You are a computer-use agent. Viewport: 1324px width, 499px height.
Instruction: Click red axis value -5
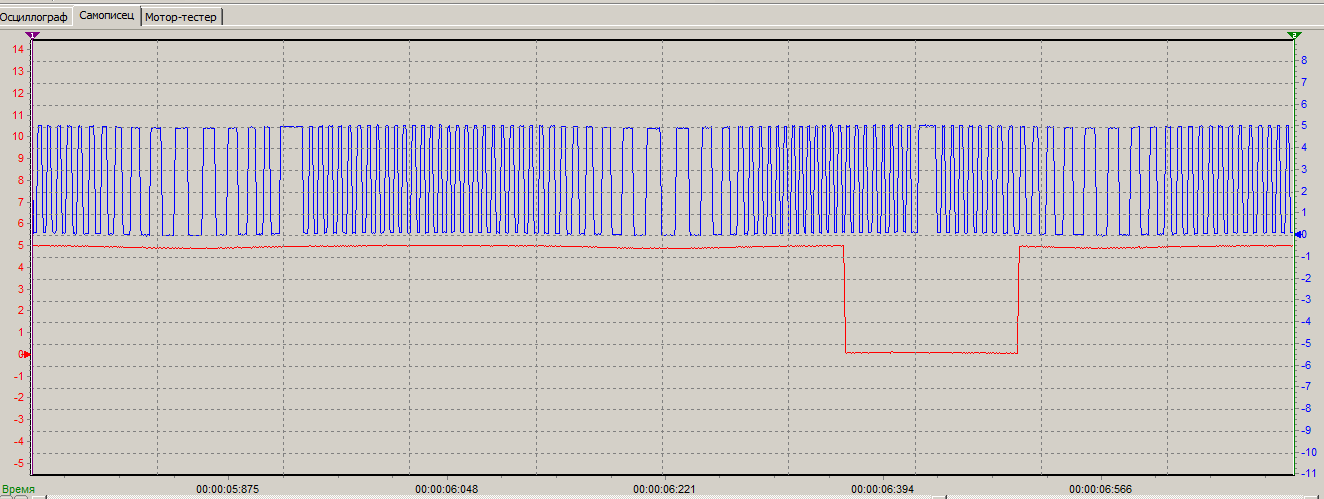tap(17, 462)
